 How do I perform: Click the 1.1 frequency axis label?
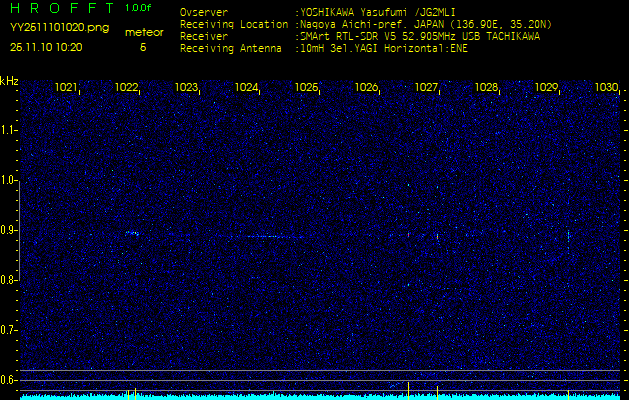point(9,130)
